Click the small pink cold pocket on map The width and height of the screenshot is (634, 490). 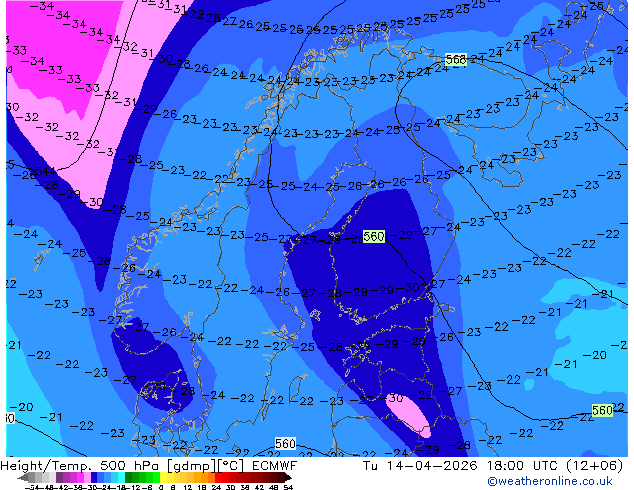pos(408,414)
